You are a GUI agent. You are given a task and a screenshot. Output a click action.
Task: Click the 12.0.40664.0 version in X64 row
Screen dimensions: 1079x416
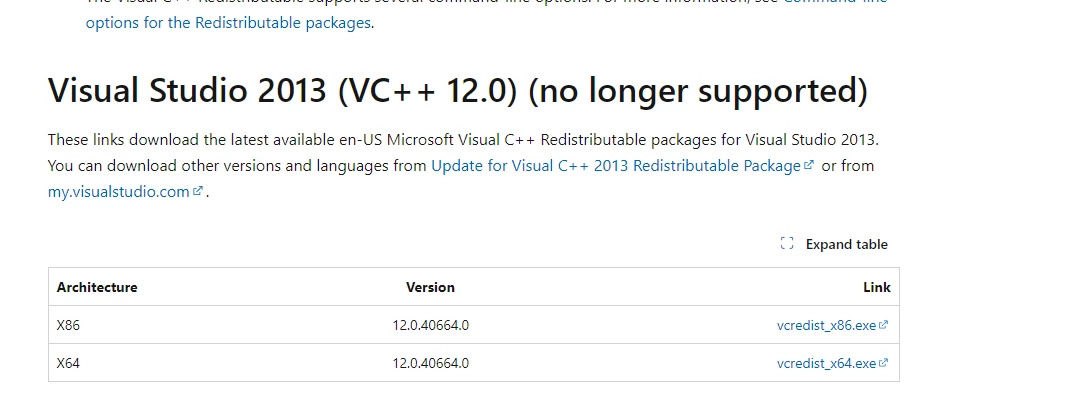pyautogui.click(x=431, y=363)
